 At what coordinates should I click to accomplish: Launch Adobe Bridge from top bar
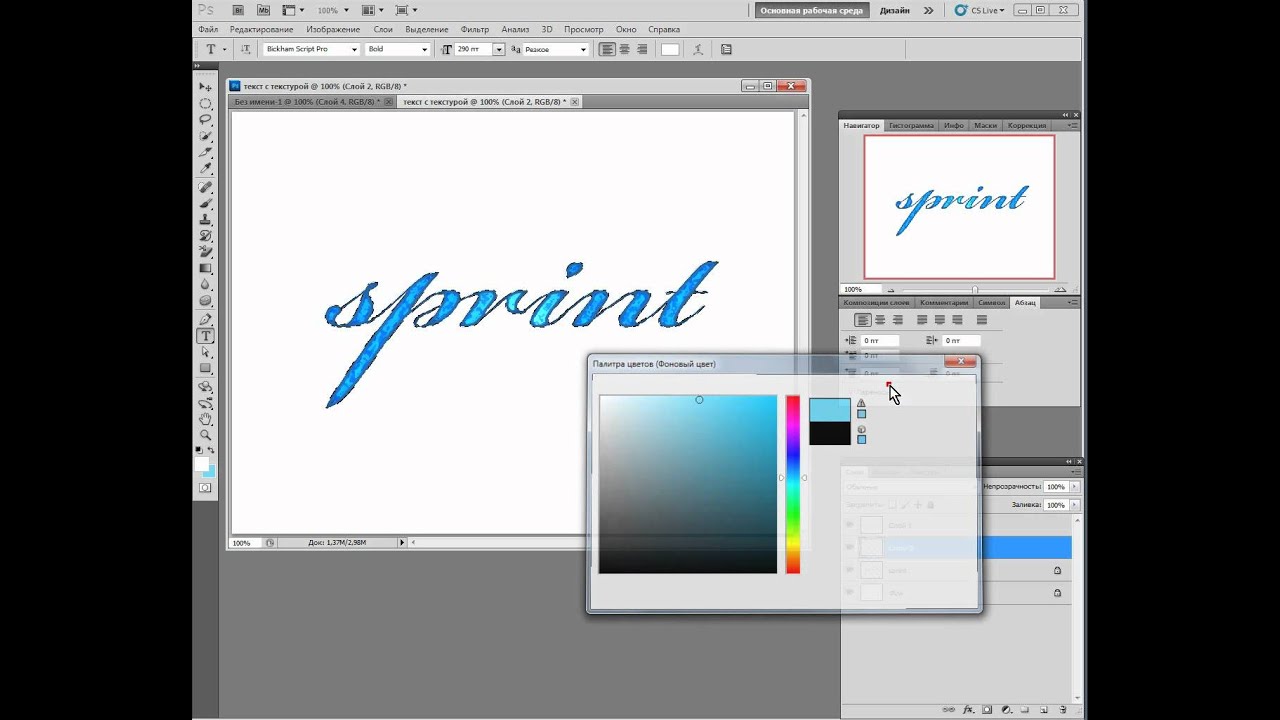point(237,10)
